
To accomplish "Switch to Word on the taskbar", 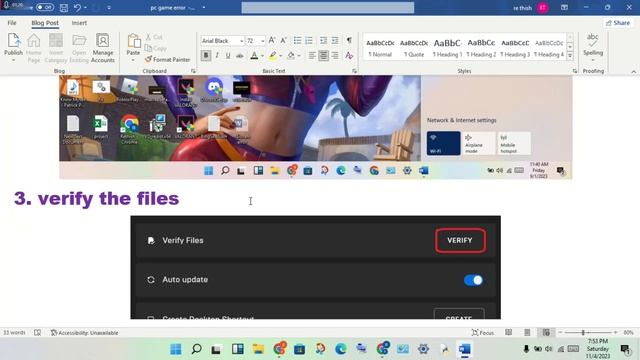I will [464, 349].
